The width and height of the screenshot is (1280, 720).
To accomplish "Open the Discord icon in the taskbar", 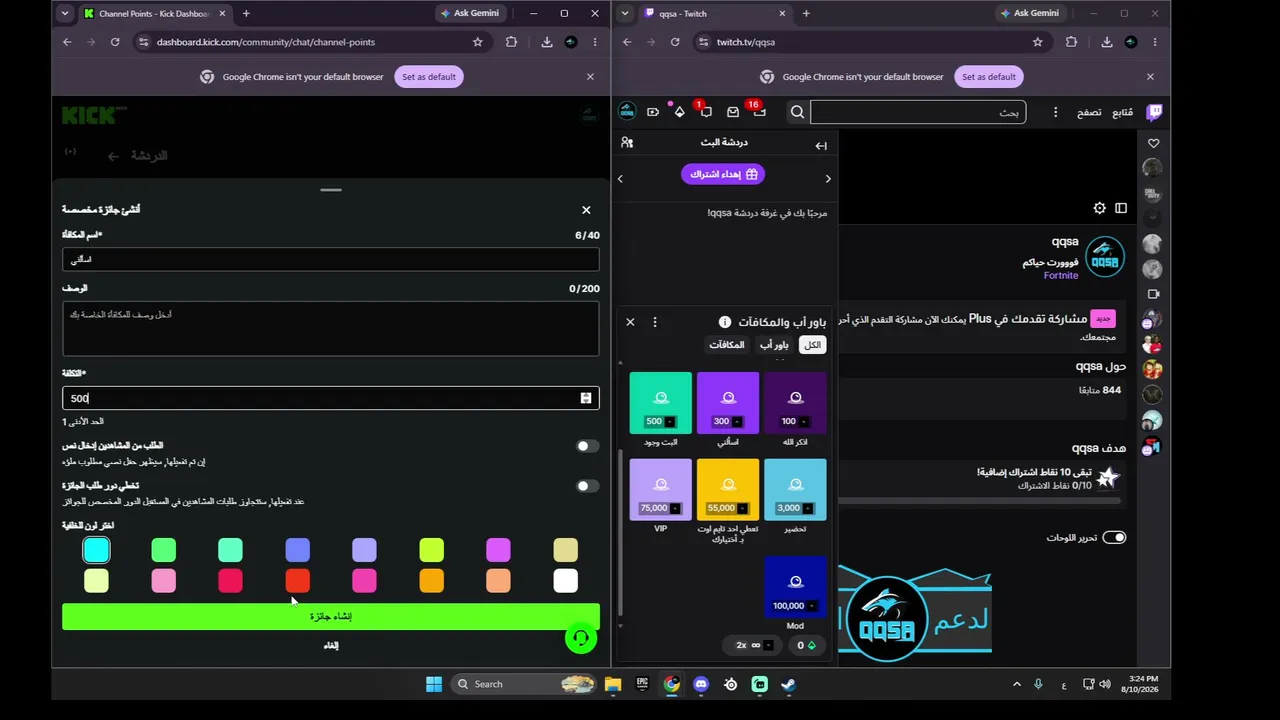I will [701, 684].
